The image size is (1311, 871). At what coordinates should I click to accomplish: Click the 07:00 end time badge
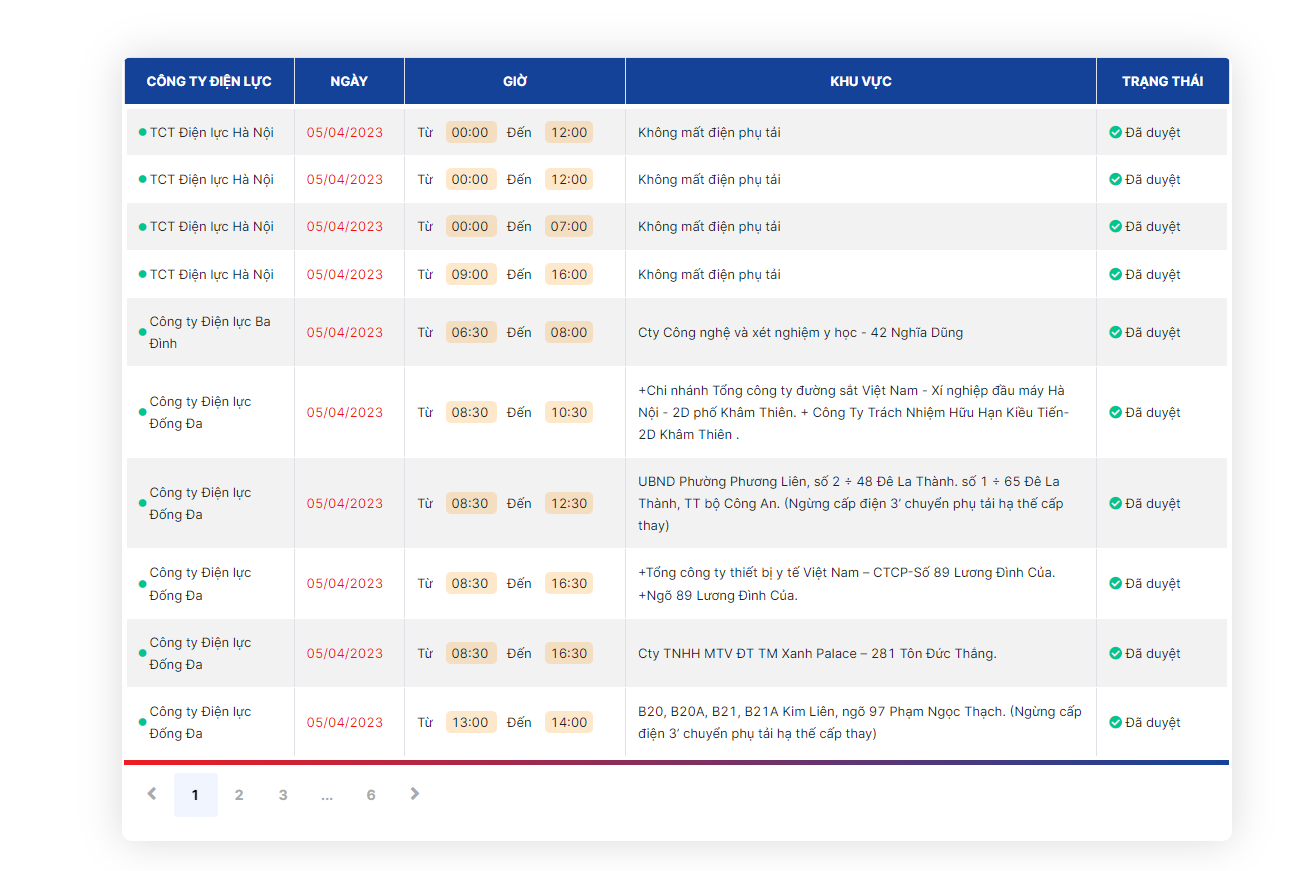pyautogui.click(x=569, y=227)
